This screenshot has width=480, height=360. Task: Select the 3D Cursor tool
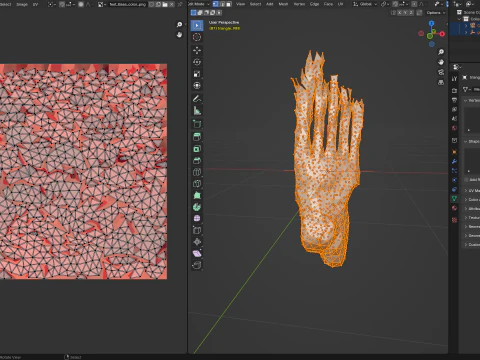coord(197,37)
